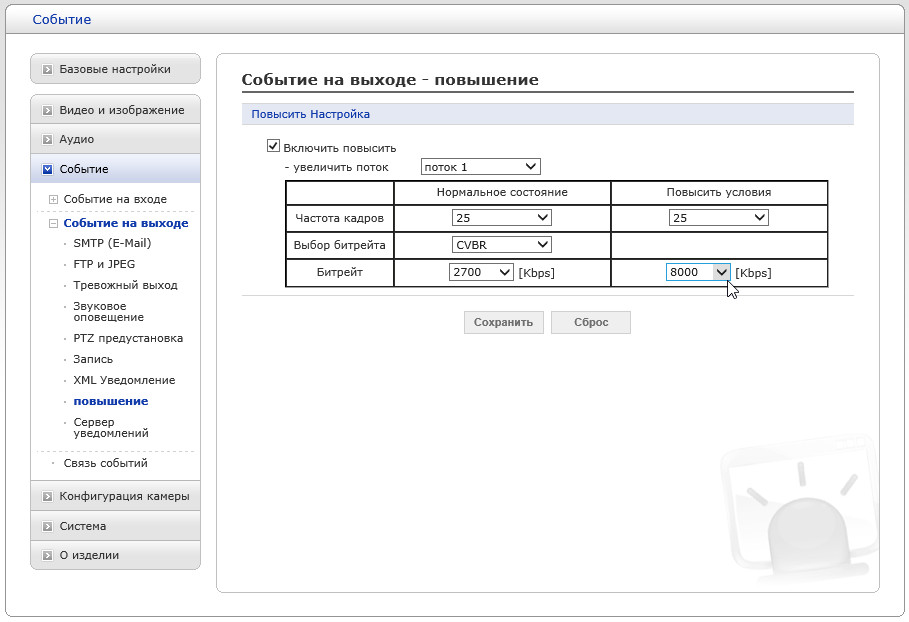Click arrow icon beside Базовые настройки
The image size is (909, 622).
47,70
